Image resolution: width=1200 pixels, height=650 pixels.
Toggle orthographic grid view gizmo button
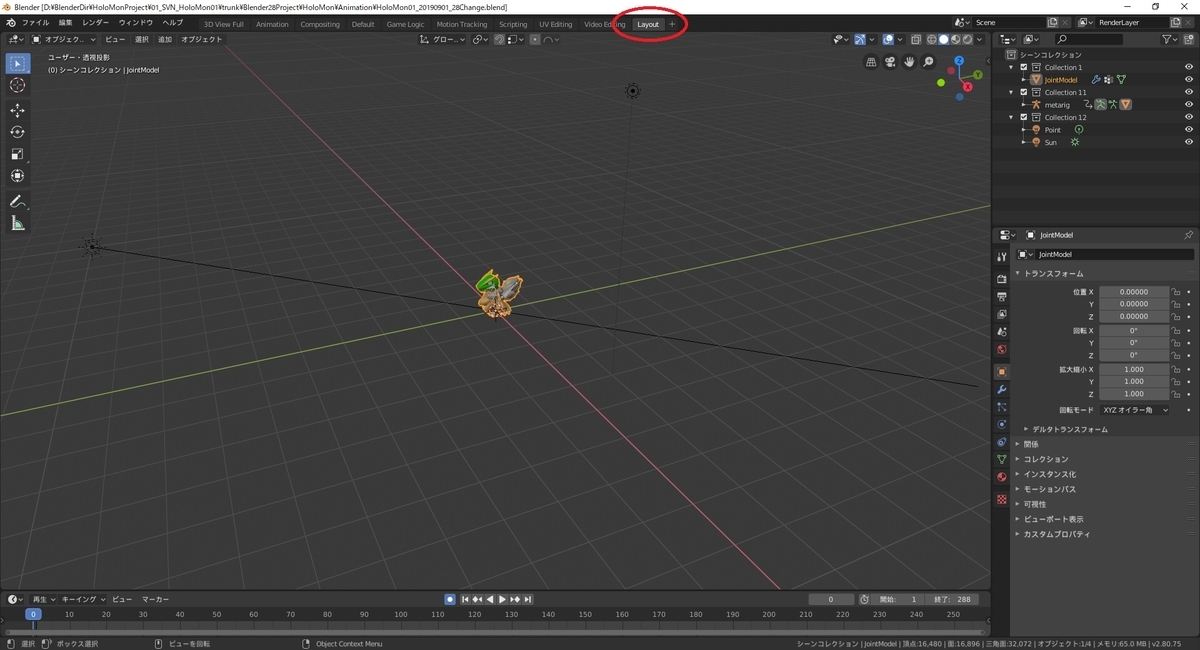point(871,62)
